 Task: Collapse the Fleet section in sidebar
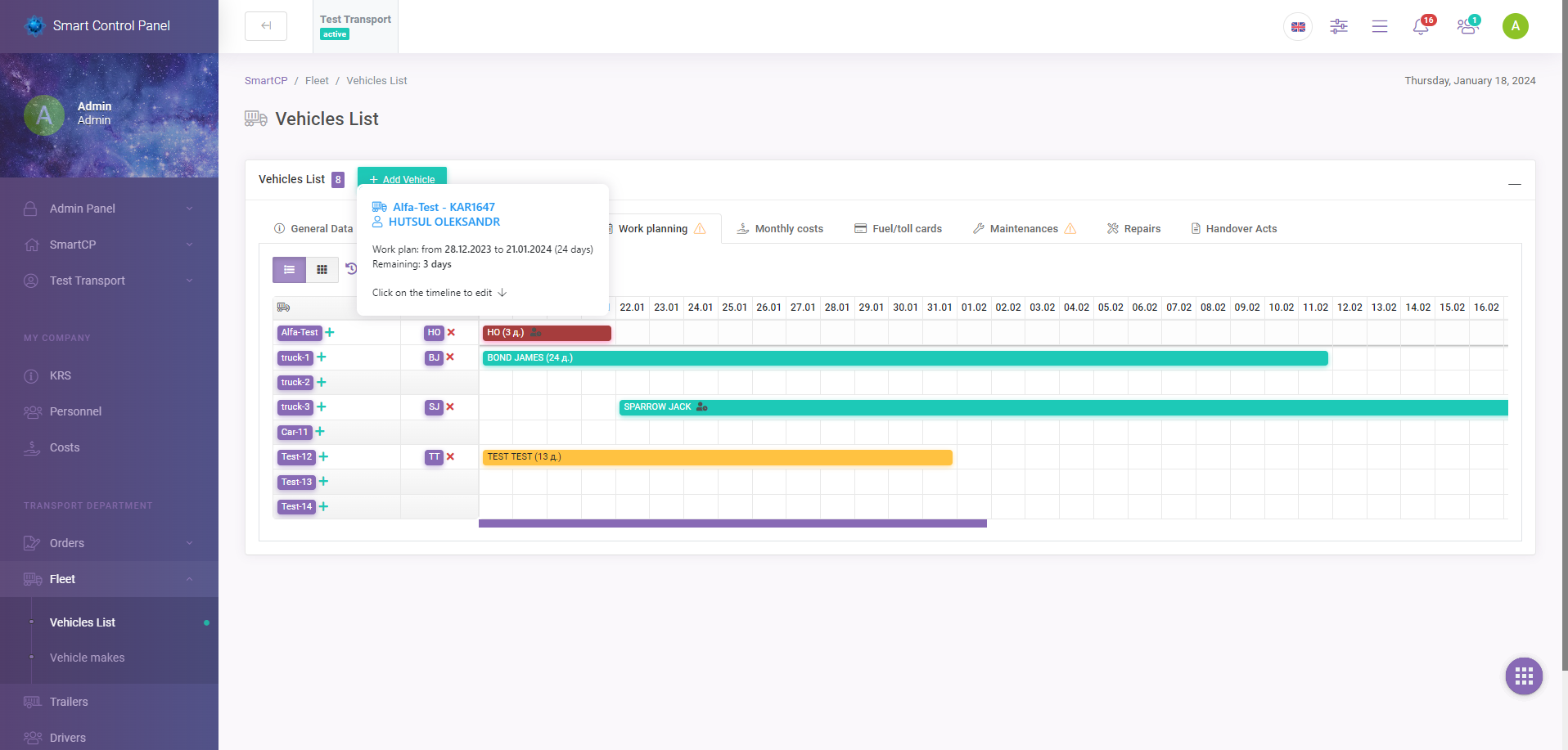[x=61, y=579]
